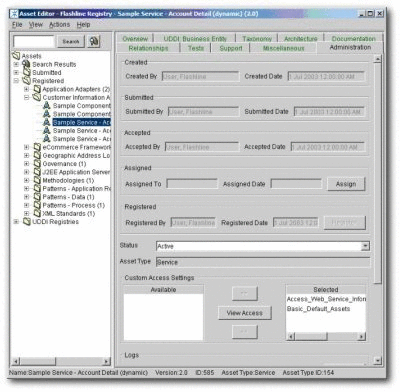The image size is (400, 392).
Task: Click the View Access button
Action: (x=245, y=313)
